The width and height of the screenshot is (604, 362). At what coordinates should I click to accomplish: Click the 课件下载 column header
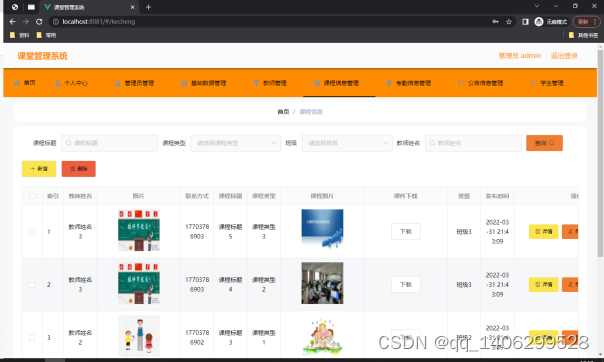click(406, 196)
